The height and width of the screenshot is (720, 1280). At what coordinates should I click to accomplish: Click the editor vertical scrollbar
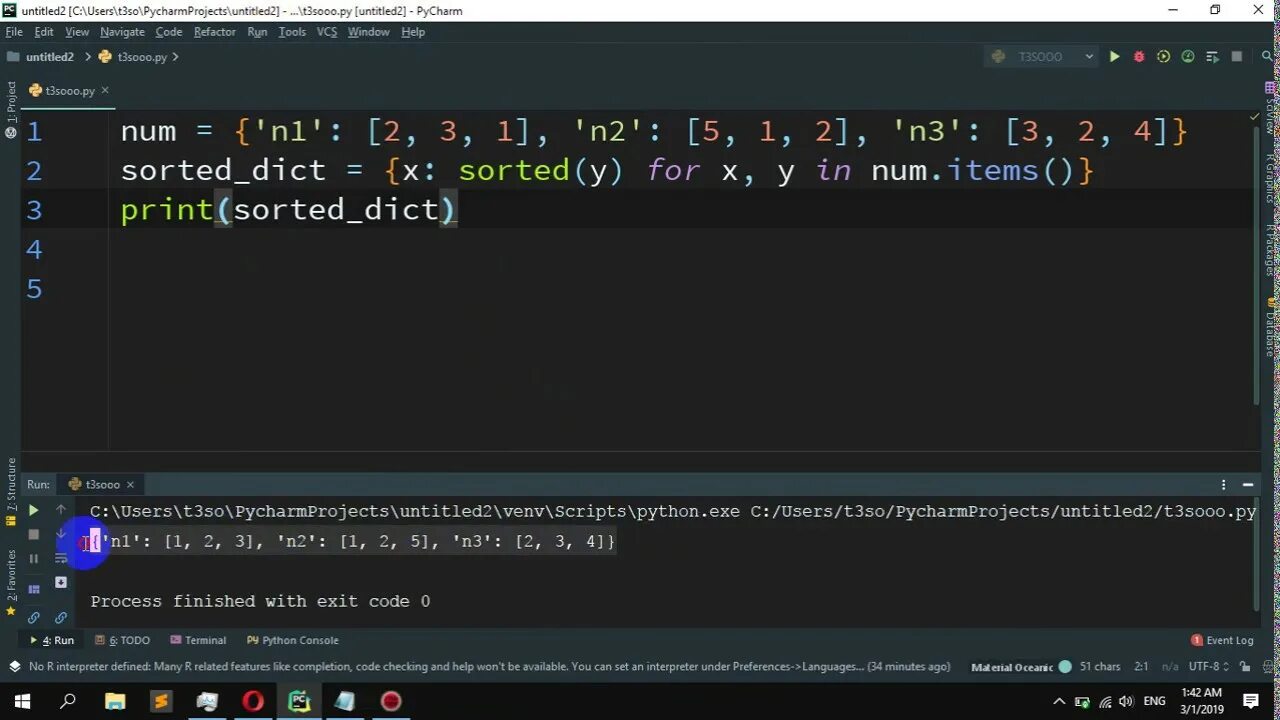[x=1256, y=265]
